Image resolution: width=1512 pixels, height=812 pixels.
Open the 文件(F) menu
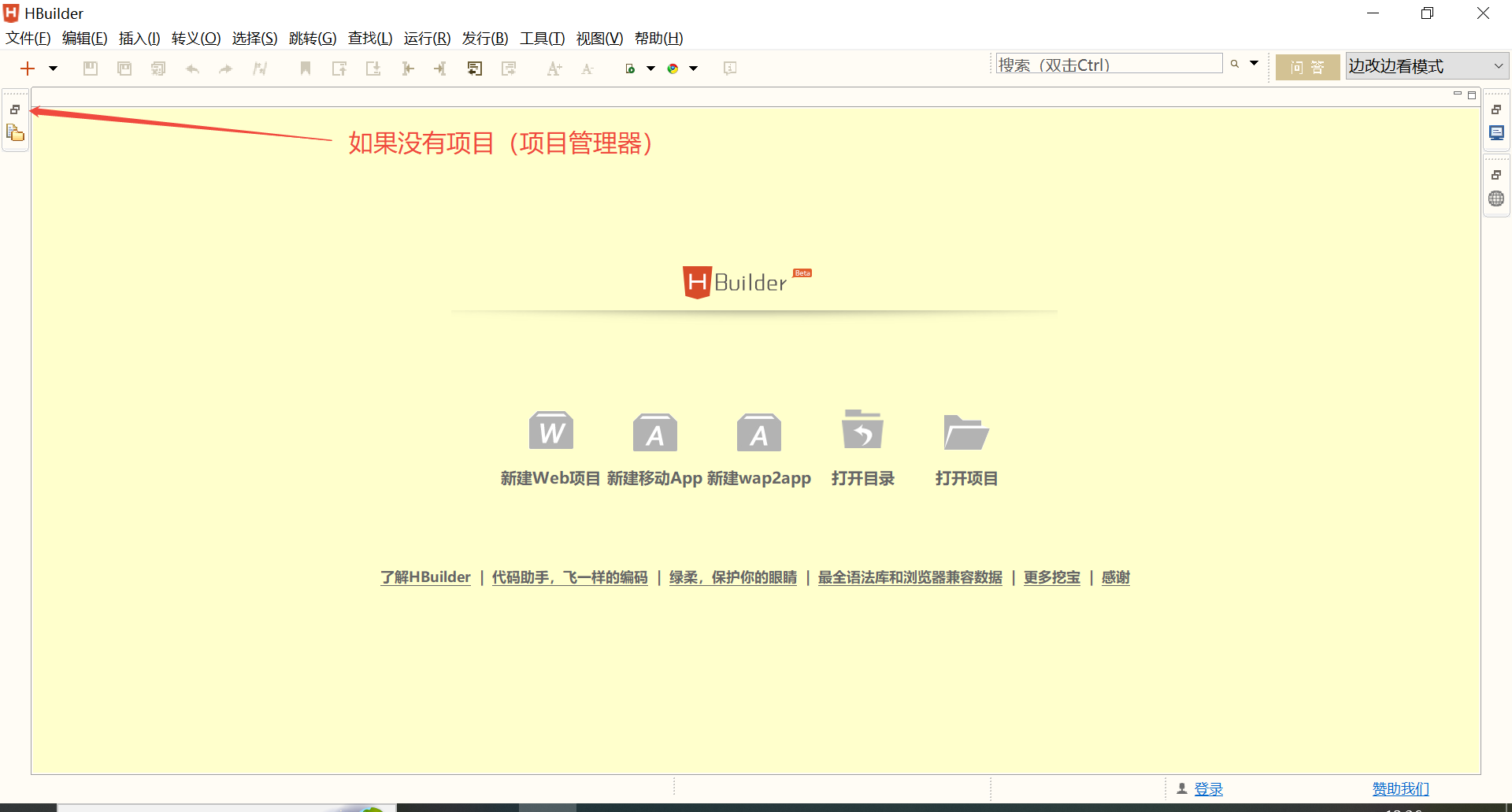[x=28, y=39]
